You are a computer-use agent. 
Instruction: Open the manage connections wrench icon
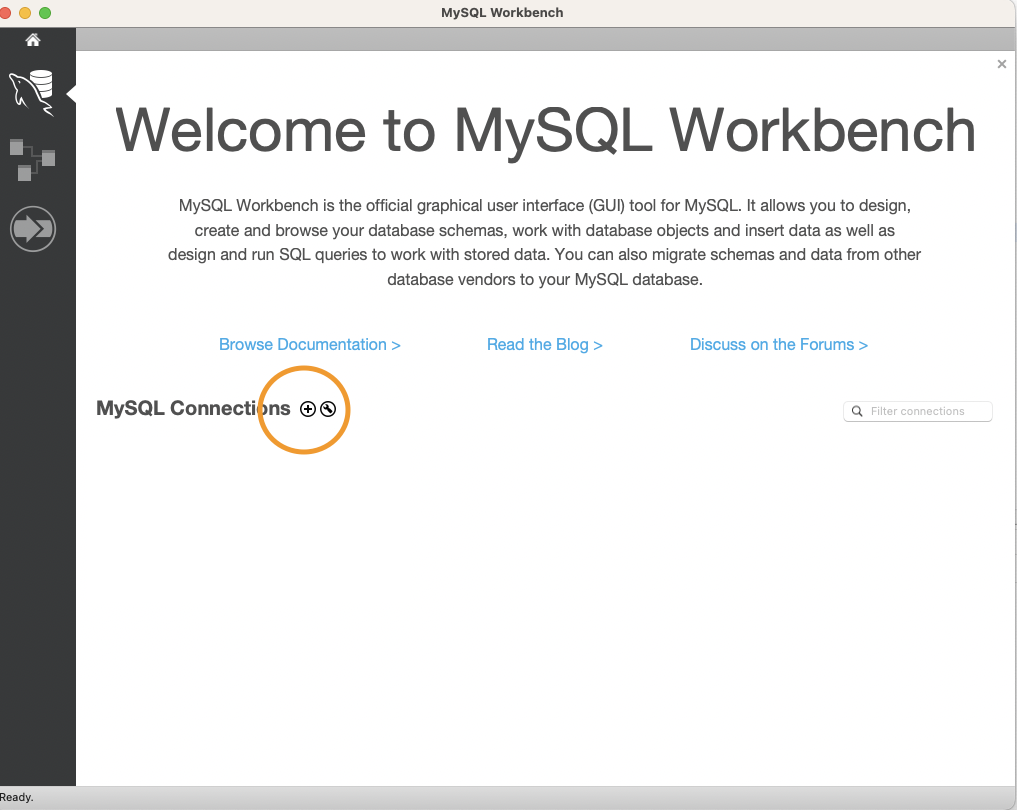point(328,409)
